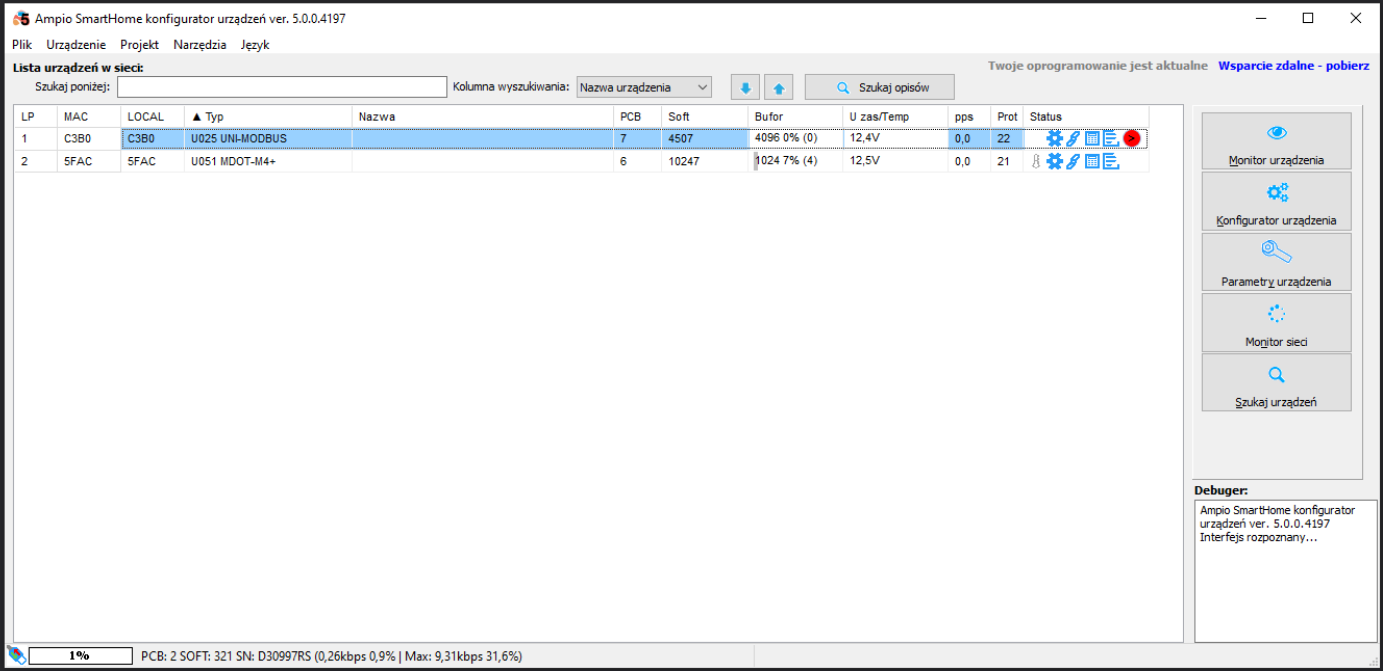This screenshot has width=1383, height=671.
Task: Click the blue down arrow search button
Action: (x=745, y=87)
